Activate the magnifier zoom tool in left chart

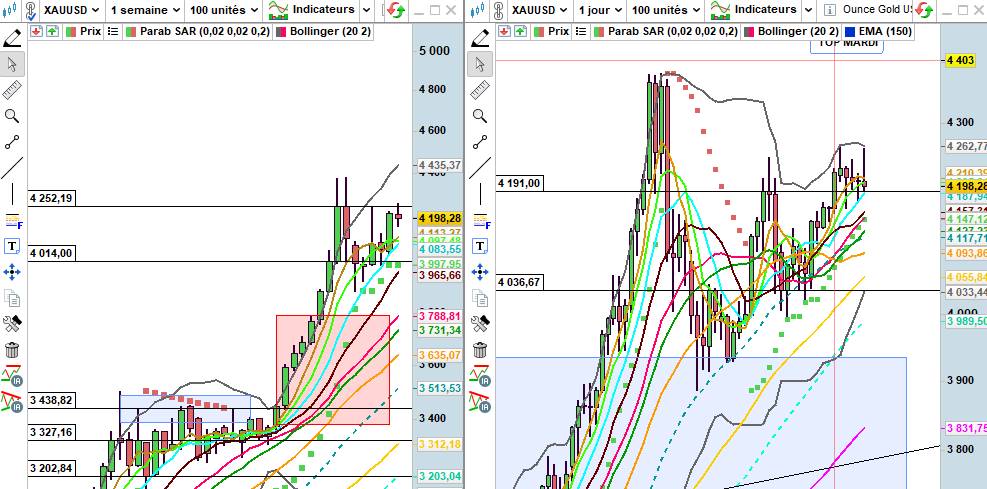[12, 116]
